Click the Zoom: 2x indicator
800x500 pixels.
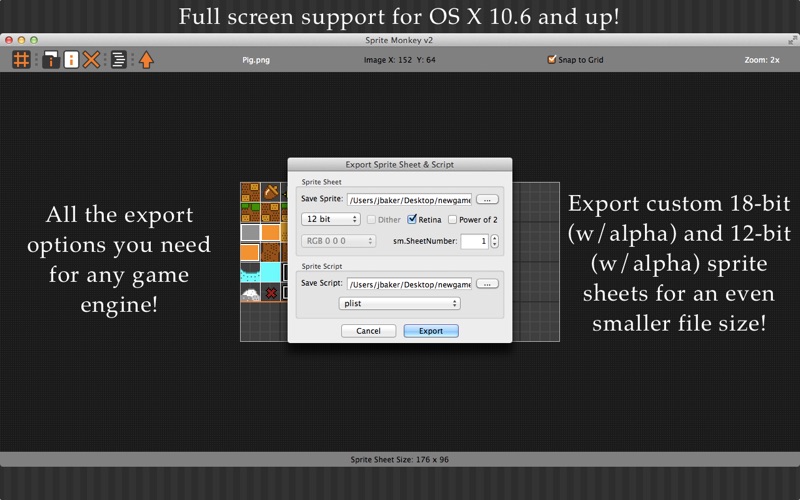click(x=762, y=60)
